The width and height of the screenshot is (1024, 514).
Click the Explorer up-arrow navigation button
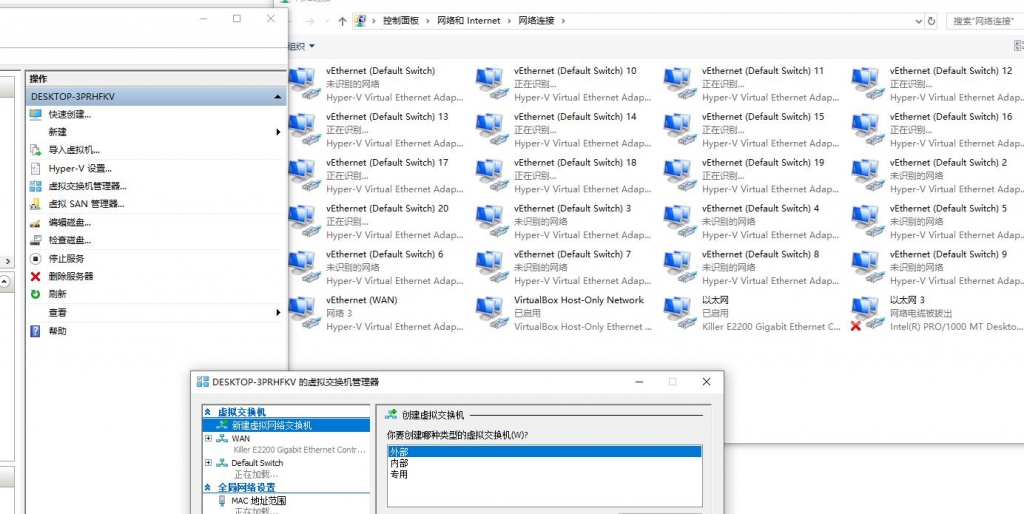pos(342,21)
